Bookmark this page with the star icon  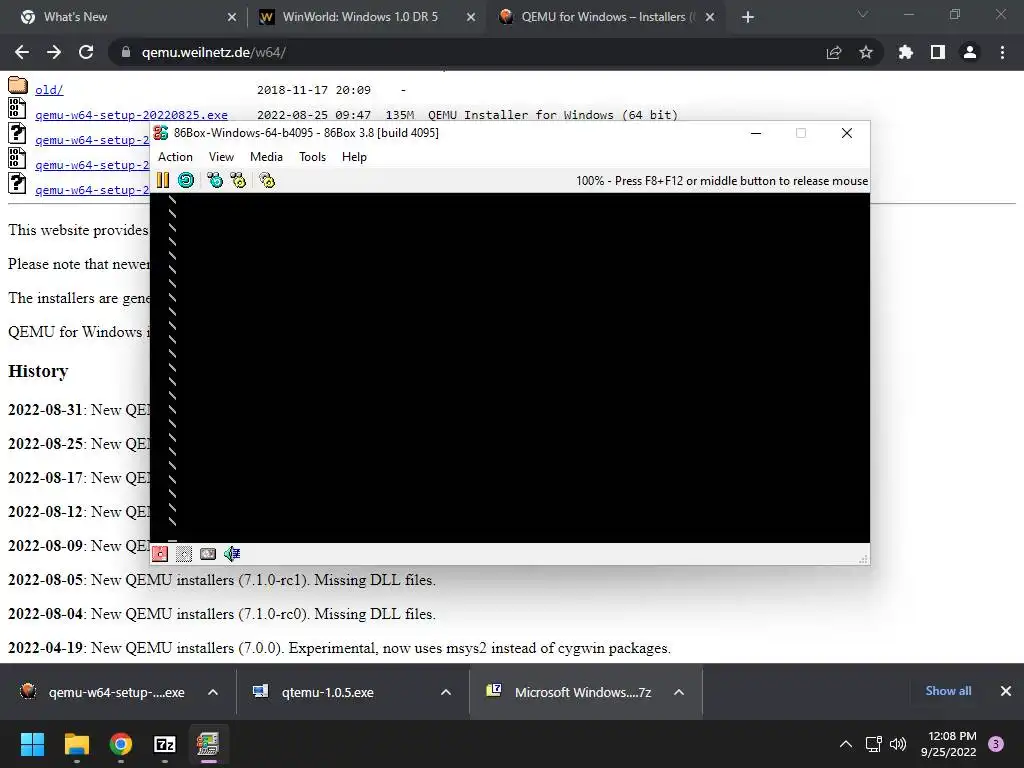(x=866, y=52)
